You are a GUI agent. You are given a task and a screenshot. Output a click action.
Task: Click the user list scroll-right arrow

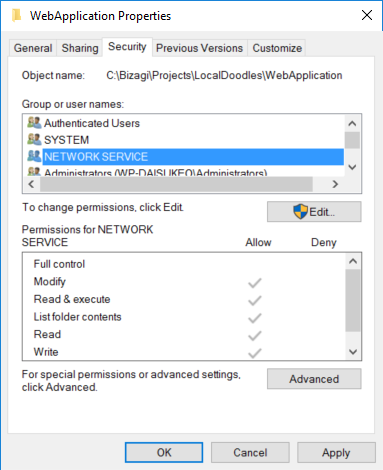[x=335, y=184]
